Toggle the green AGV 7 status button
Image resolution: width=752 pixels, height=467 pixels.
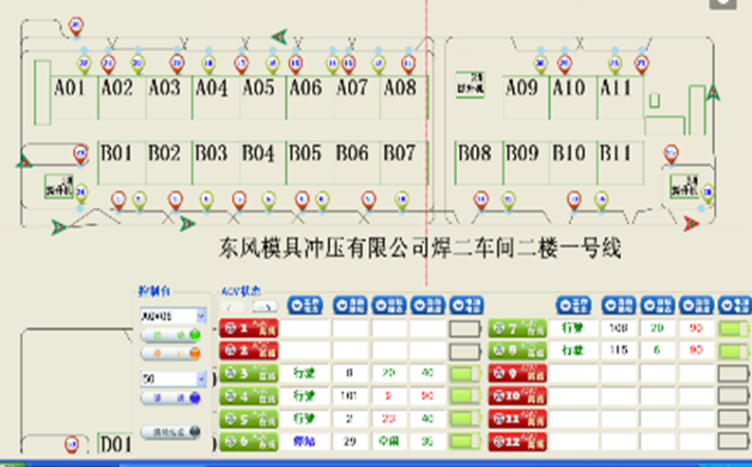point(518,328)
